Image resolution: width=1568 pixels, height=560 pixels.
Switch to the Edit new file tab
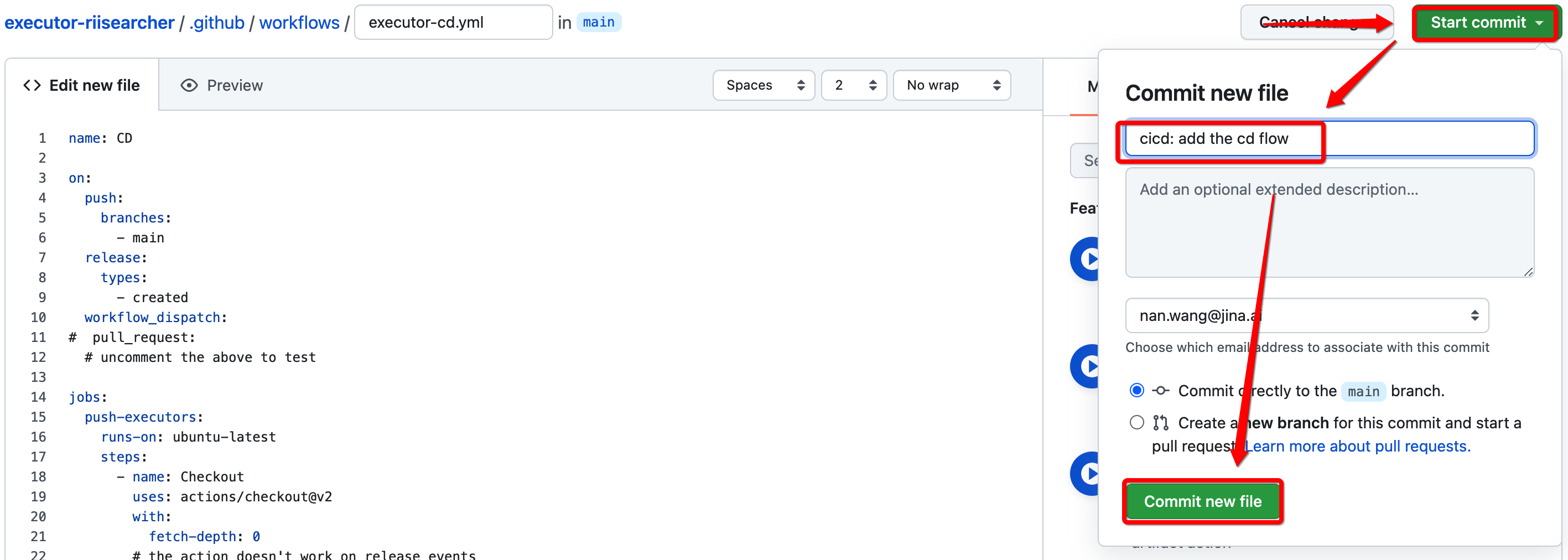[x=81, y=85]
